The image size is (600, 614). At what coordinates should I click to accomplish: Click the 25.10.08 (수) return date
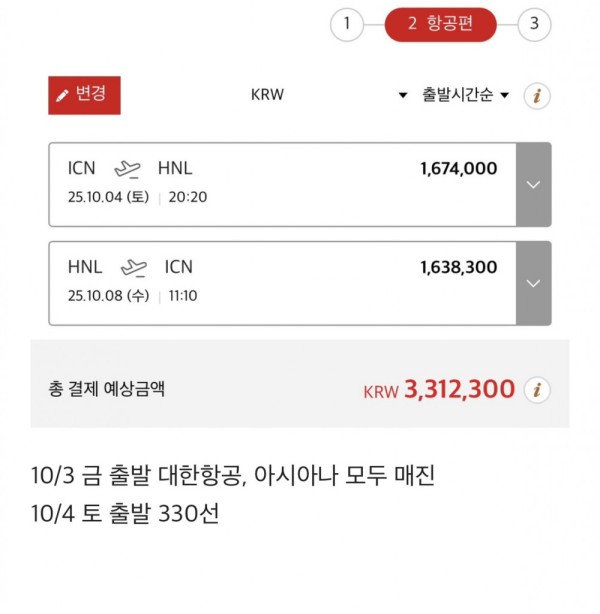point(108,296)
